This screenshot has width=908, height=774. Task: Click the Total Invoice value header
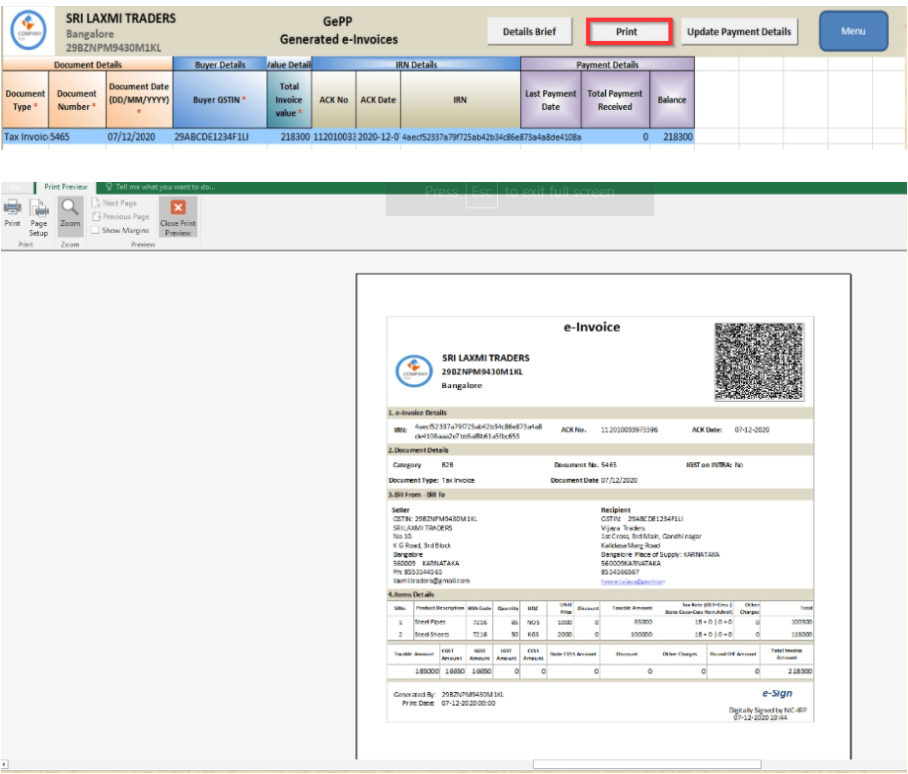point(289,100)
